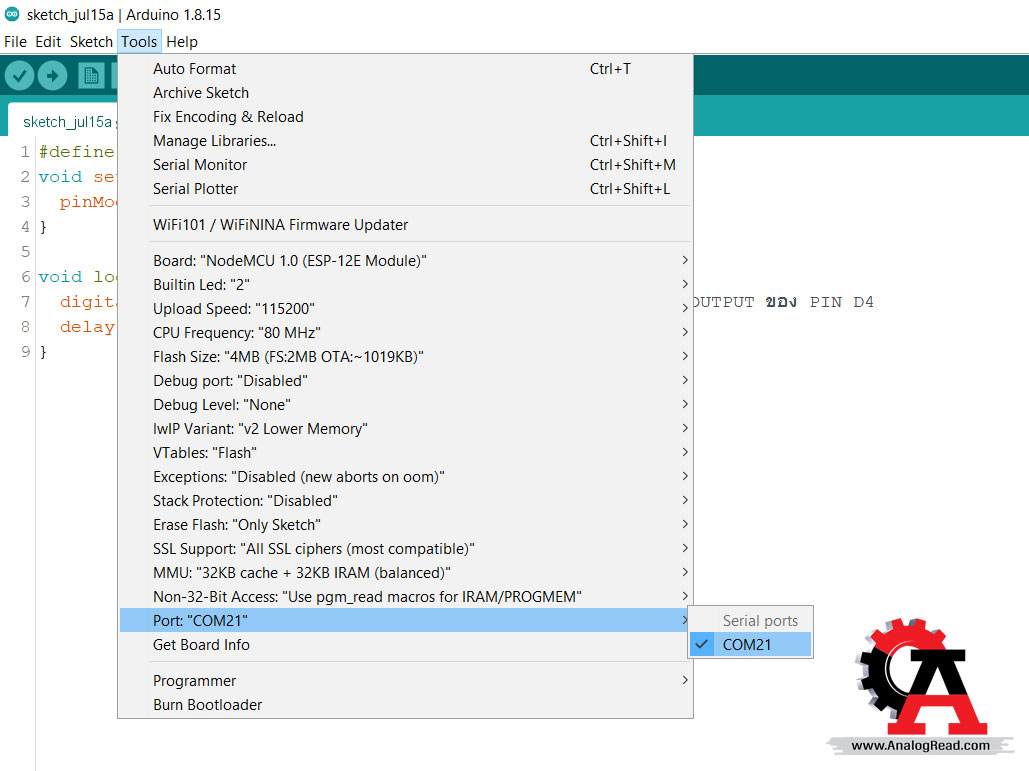Expand Exceptions Disabled submenu

click(405, 476)
